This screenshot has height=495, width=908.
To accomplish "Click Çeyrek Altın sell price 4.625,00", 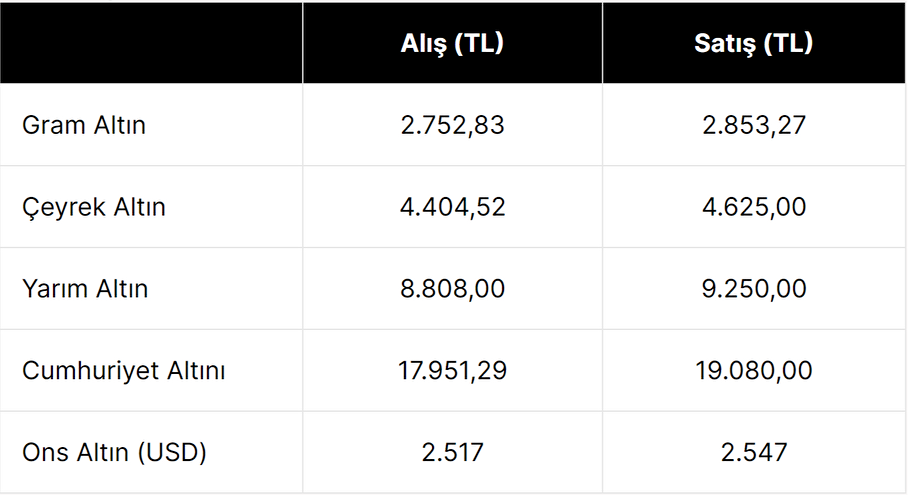I will point(754,207).
